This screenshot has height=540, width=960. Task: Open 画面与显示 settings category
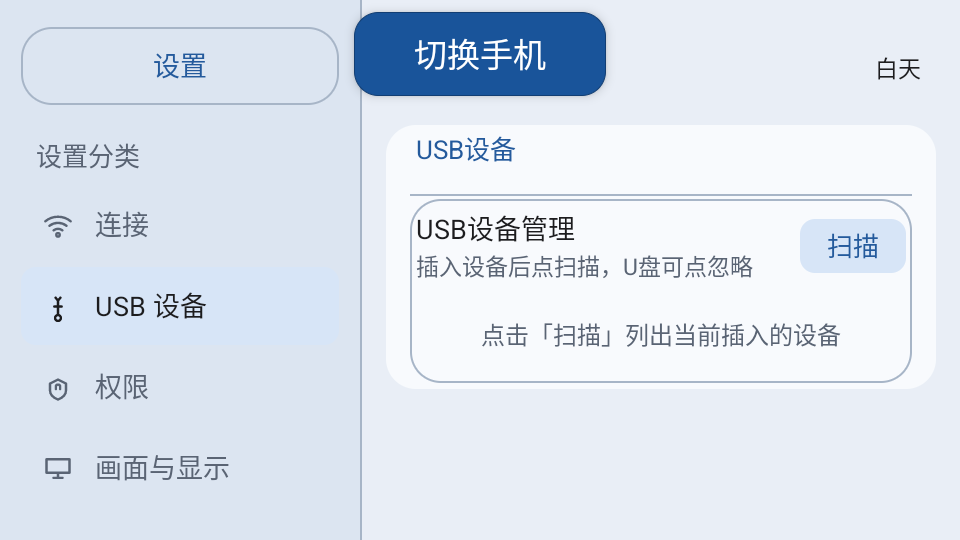point(180,469)
